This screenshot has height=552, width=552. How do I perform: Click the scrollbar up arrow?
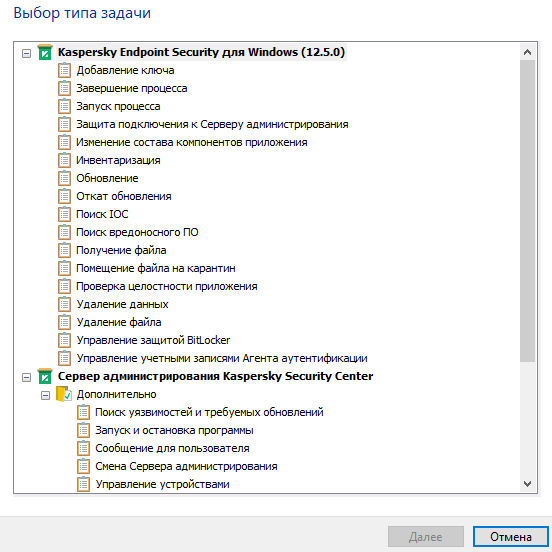(x=527, y=52)
